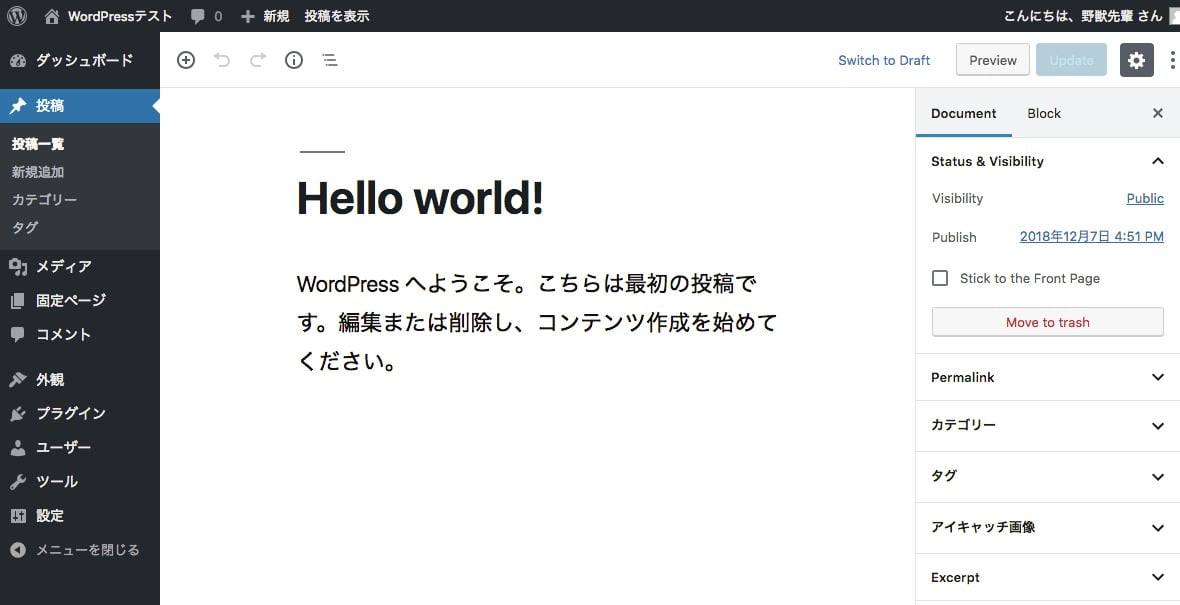Click Switch to Draft
1180x605 pixels.
tap(884, 60)
